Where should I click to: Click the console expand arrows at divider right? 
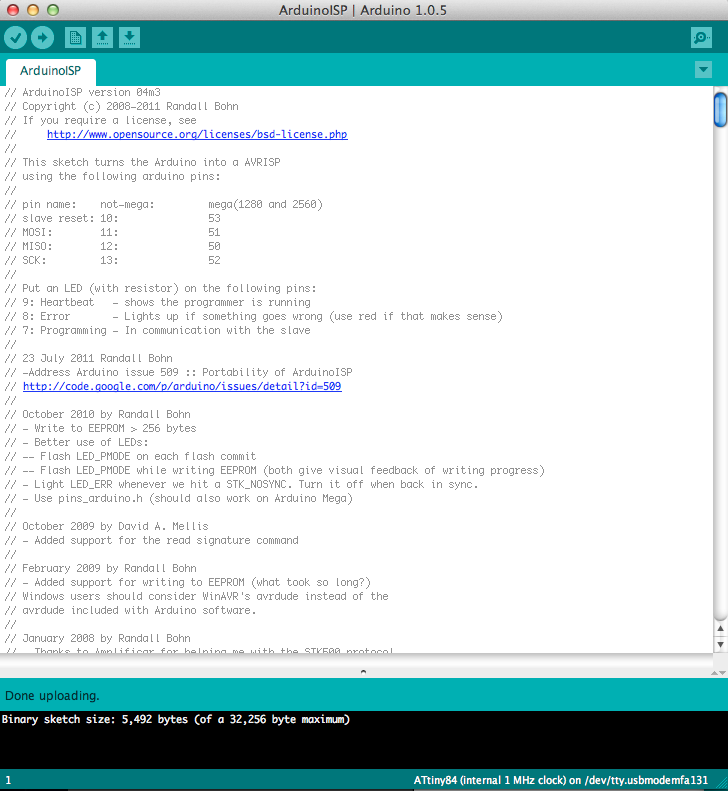(x=718, y=672)
